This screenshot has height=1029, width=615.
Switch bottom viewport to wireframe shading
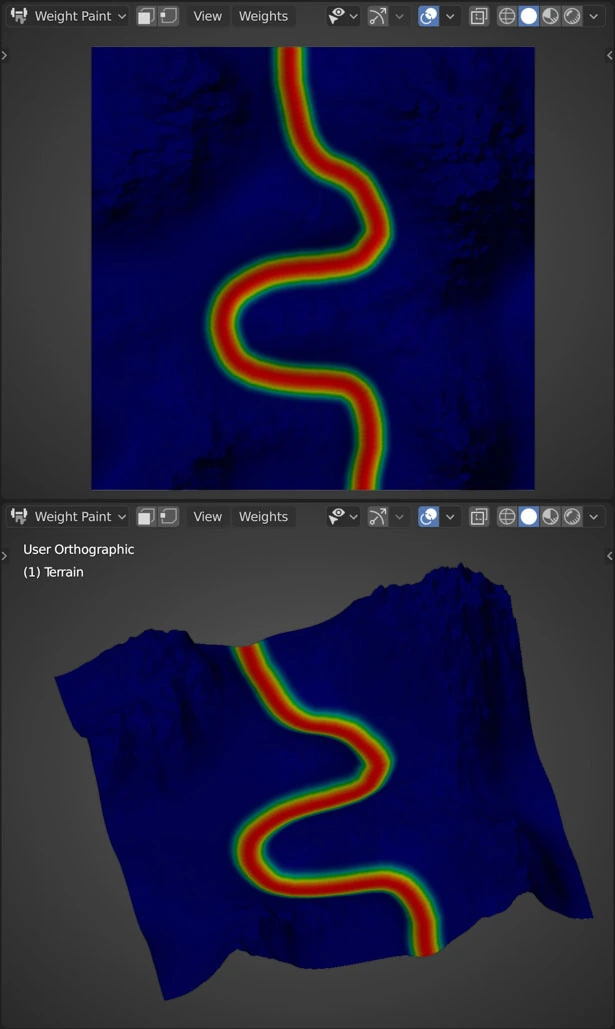pyautogui.click(x=507, y=517)
